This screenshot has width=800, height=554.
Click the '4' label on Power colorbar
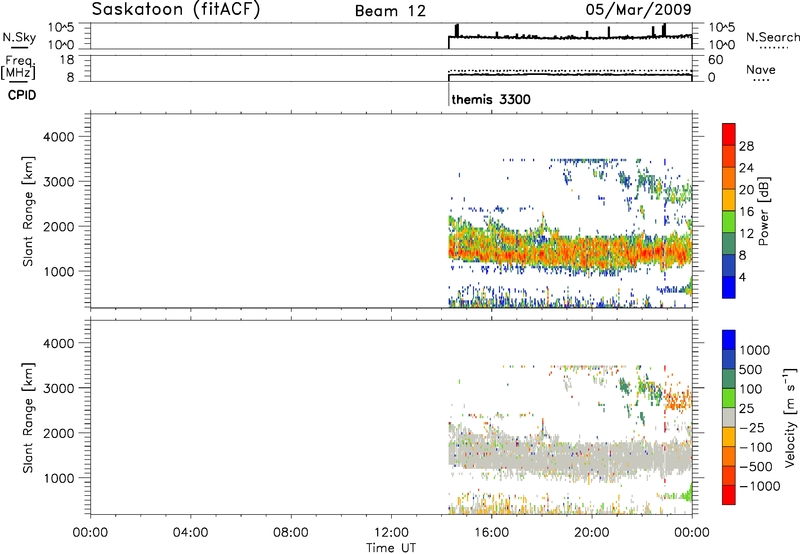click(x=742, y=277)
